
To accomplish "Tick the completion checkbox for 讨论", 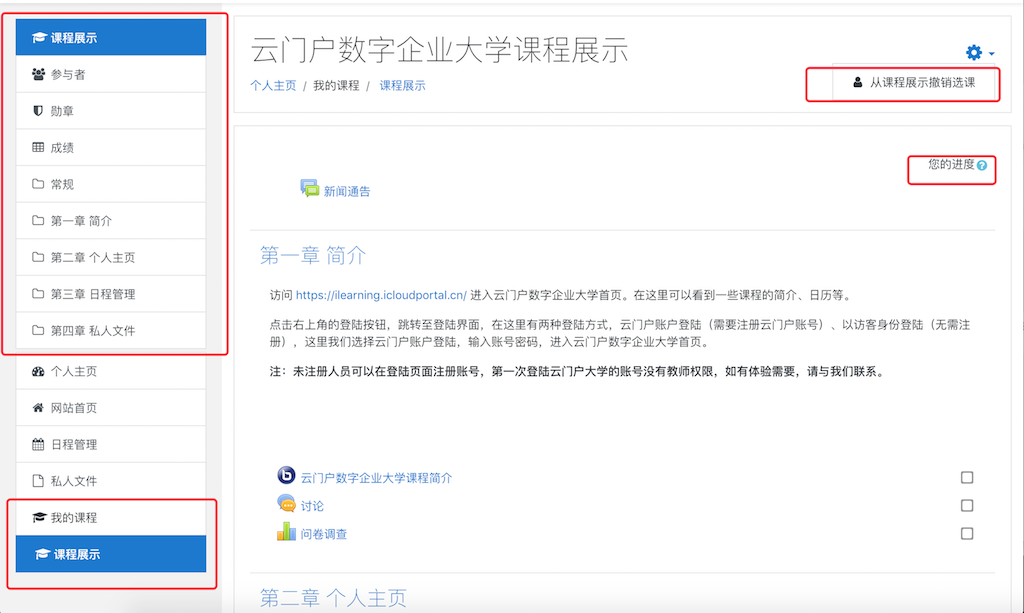I will 967,506.
